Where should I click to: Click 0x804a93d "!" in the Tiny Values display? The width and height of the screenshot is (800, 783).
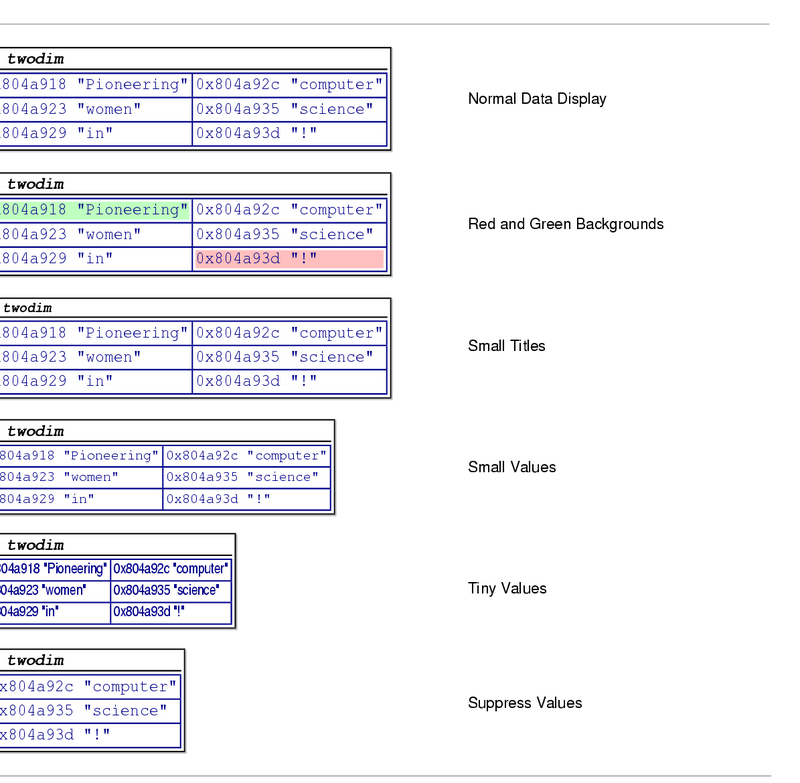(171, 612)
